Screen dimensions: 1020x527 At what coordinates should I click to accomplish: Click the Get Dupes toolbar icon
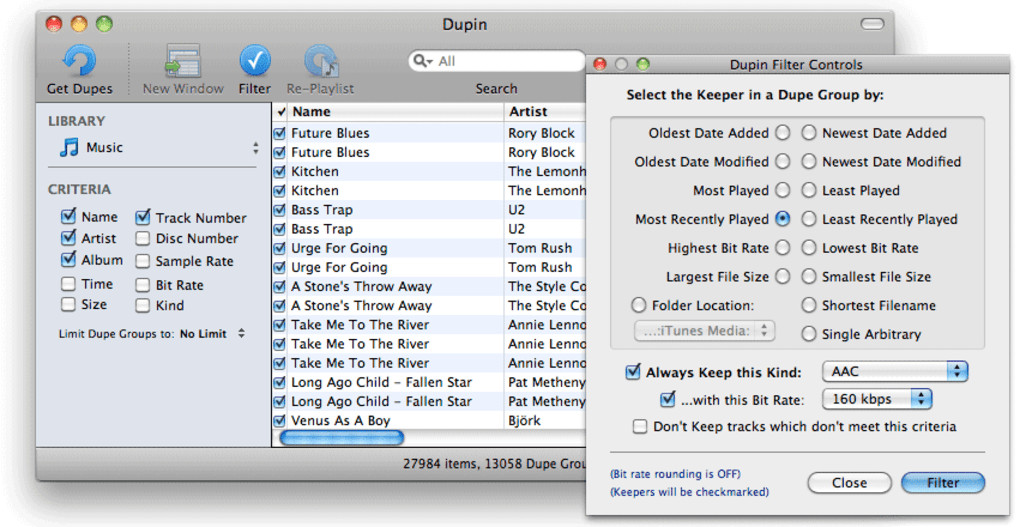(x=79, y=63)
